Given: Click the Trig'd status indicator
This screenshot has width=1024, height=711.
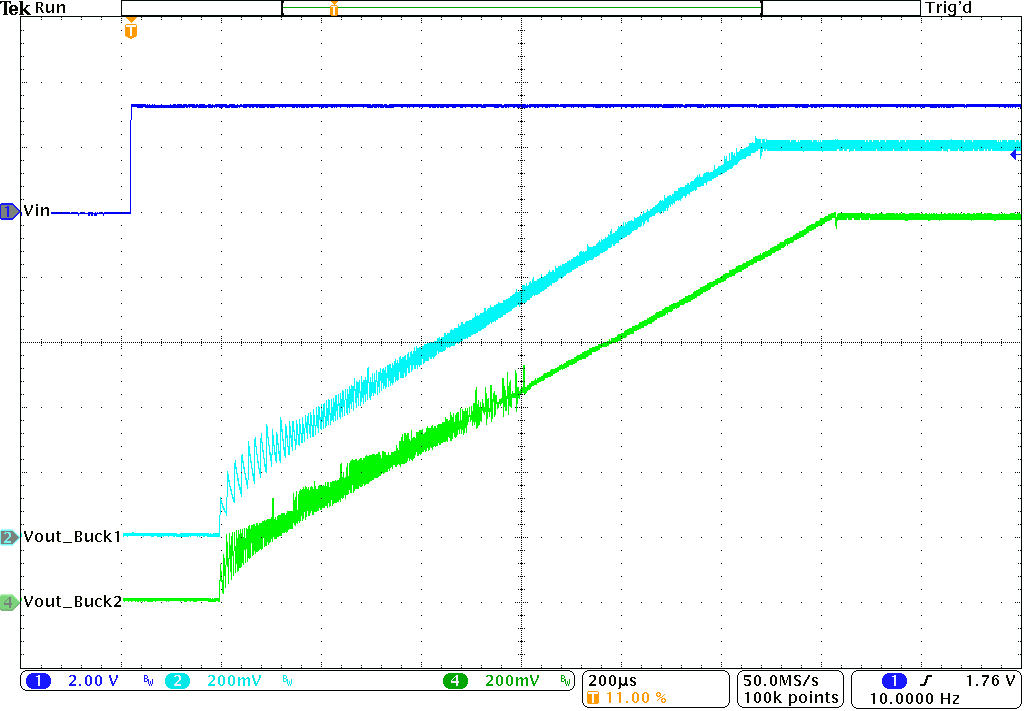Looking at the screenshot, I should click(946, 8).
